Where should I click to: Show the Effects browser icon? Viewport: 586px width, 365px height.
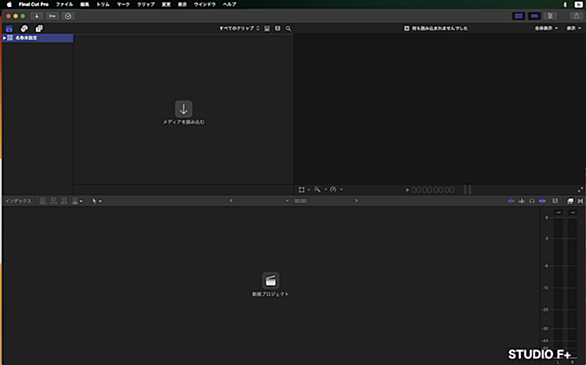click(x=570, y=201)
